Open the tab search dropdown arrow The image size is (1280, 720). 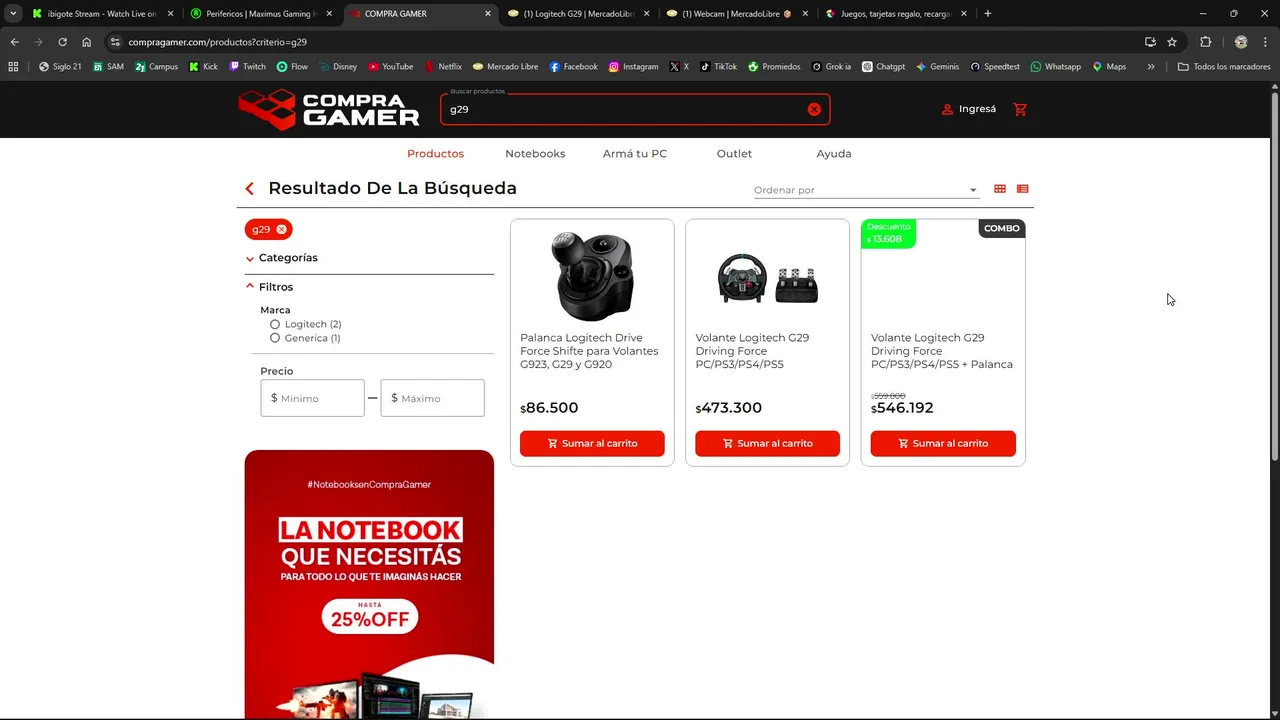(x=13, y=14)
